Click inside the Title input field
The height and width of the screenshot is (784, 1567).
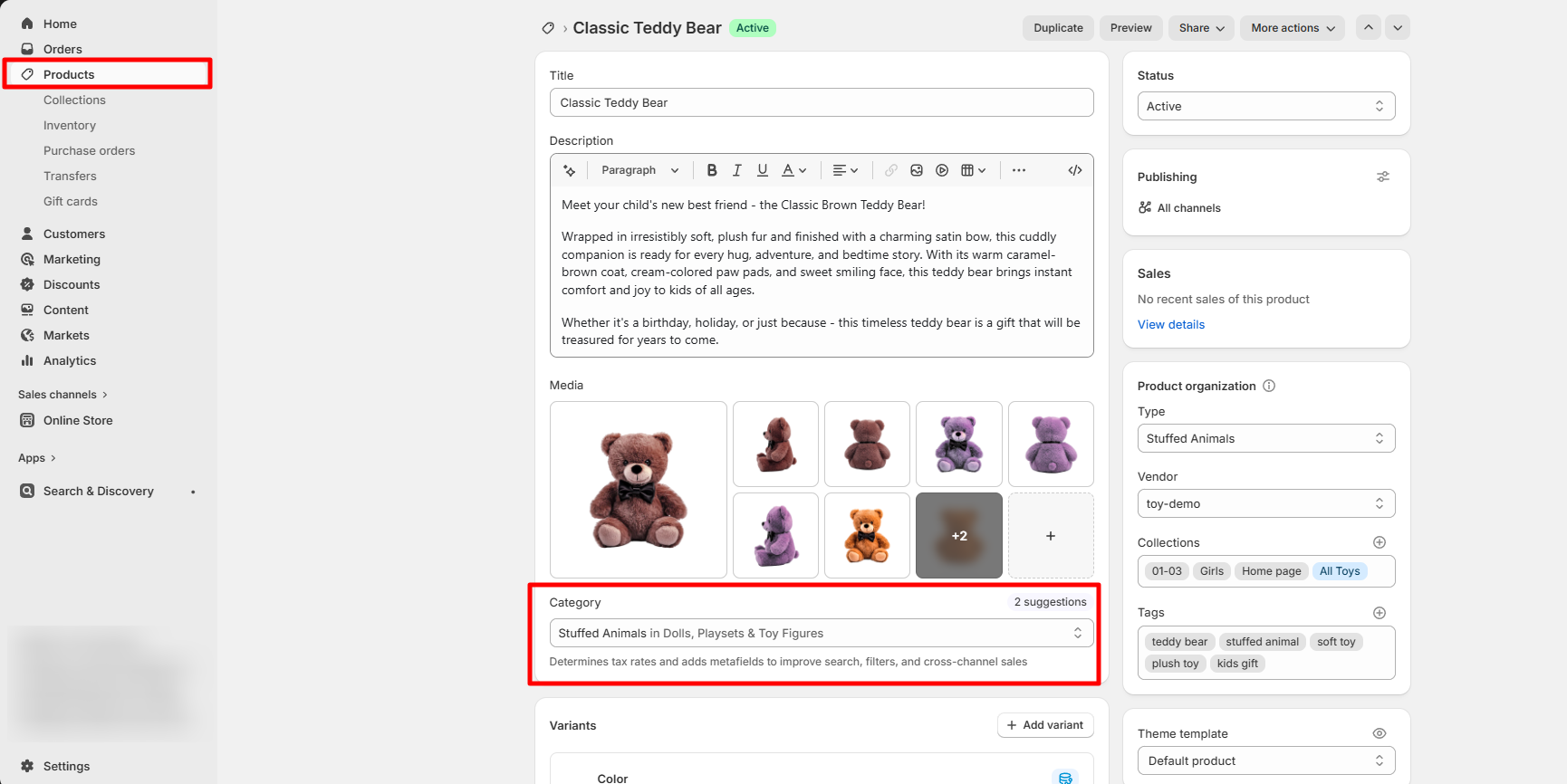822,102
